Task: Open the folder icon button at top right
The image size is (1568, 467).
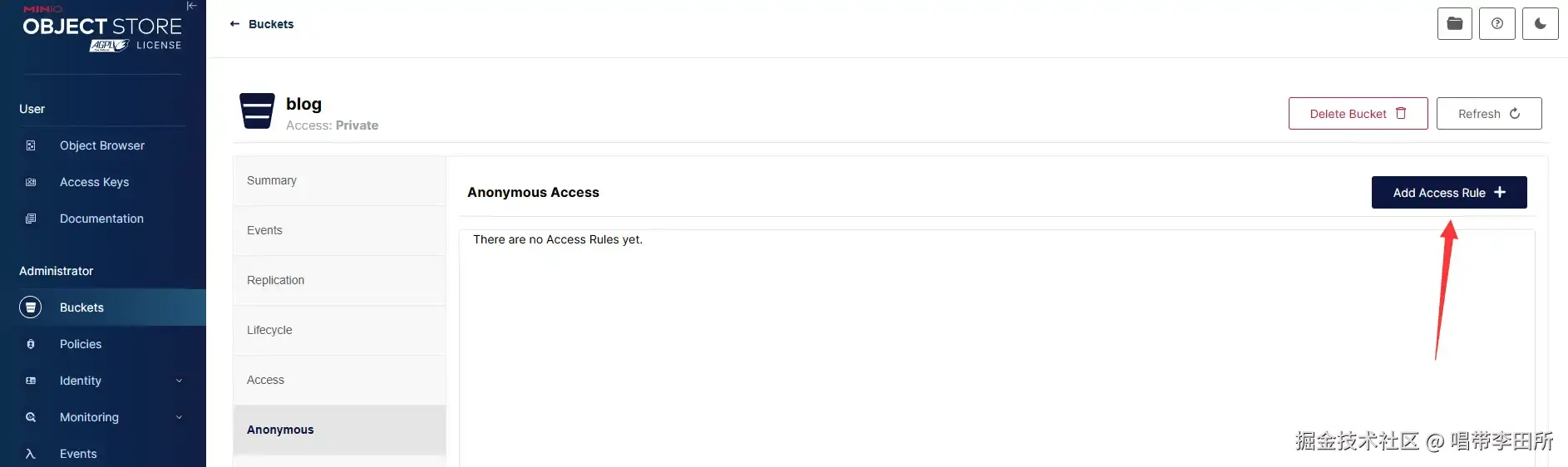Action: [x=1454, y=24]
